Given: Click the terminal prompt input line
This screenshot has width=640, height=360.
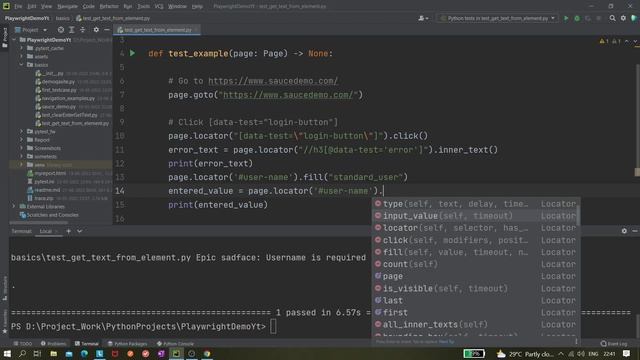Looking at the screenshot, I should 273,327.
